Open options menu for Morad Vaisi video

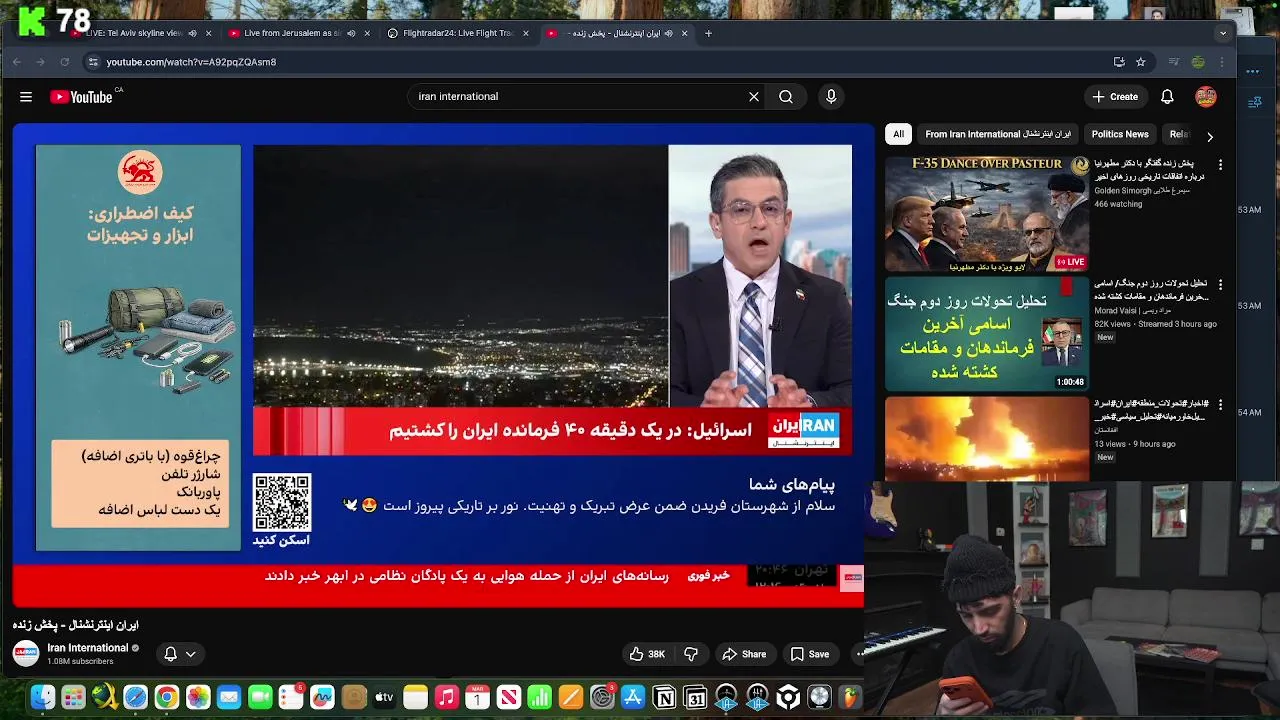1220,285
